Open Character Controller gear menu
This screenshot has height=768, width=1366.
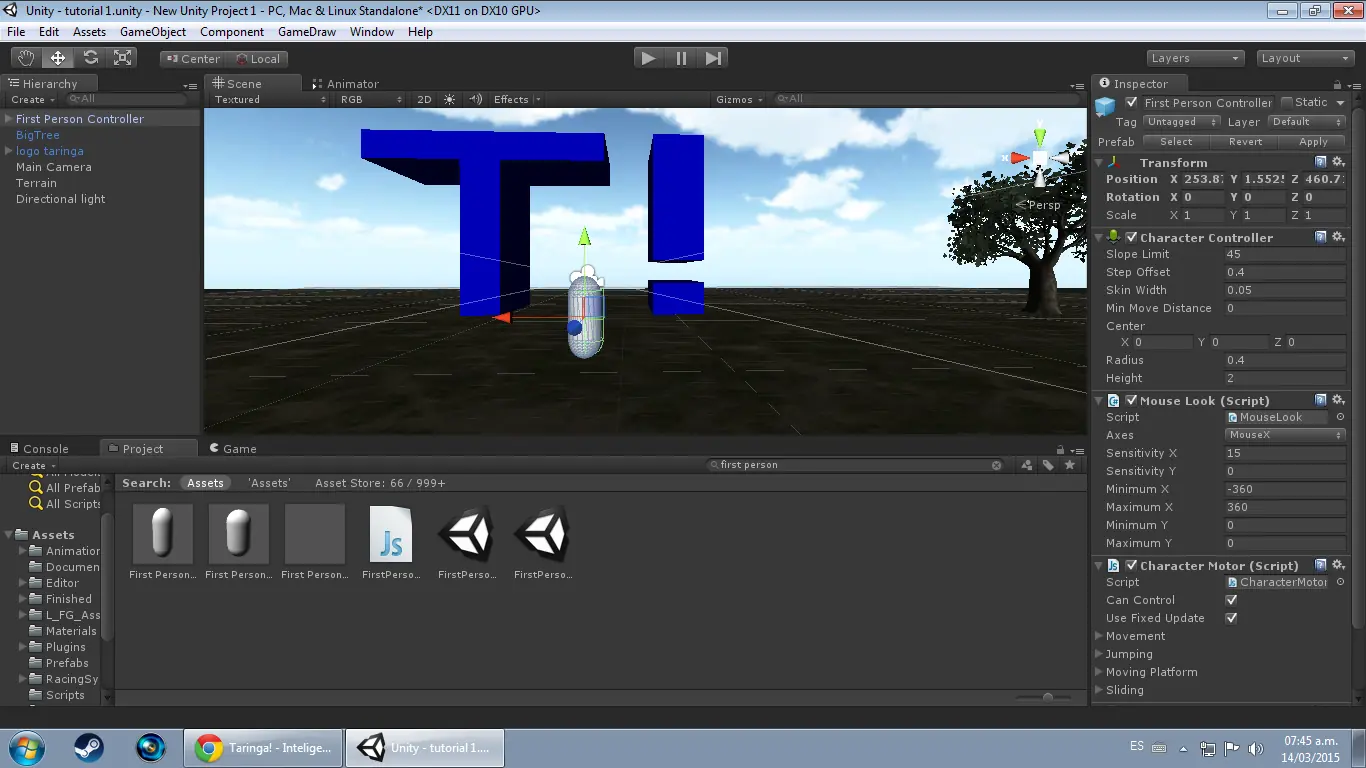pos(1338,237)
